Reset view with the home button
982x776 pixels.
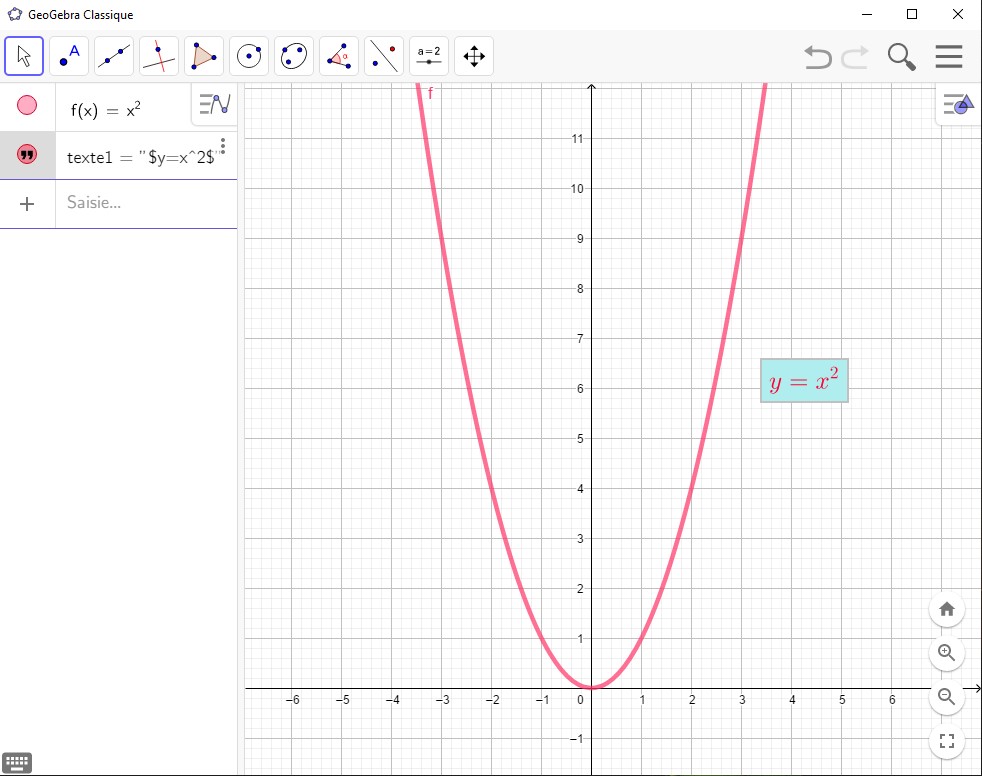[x=947, y=609]
